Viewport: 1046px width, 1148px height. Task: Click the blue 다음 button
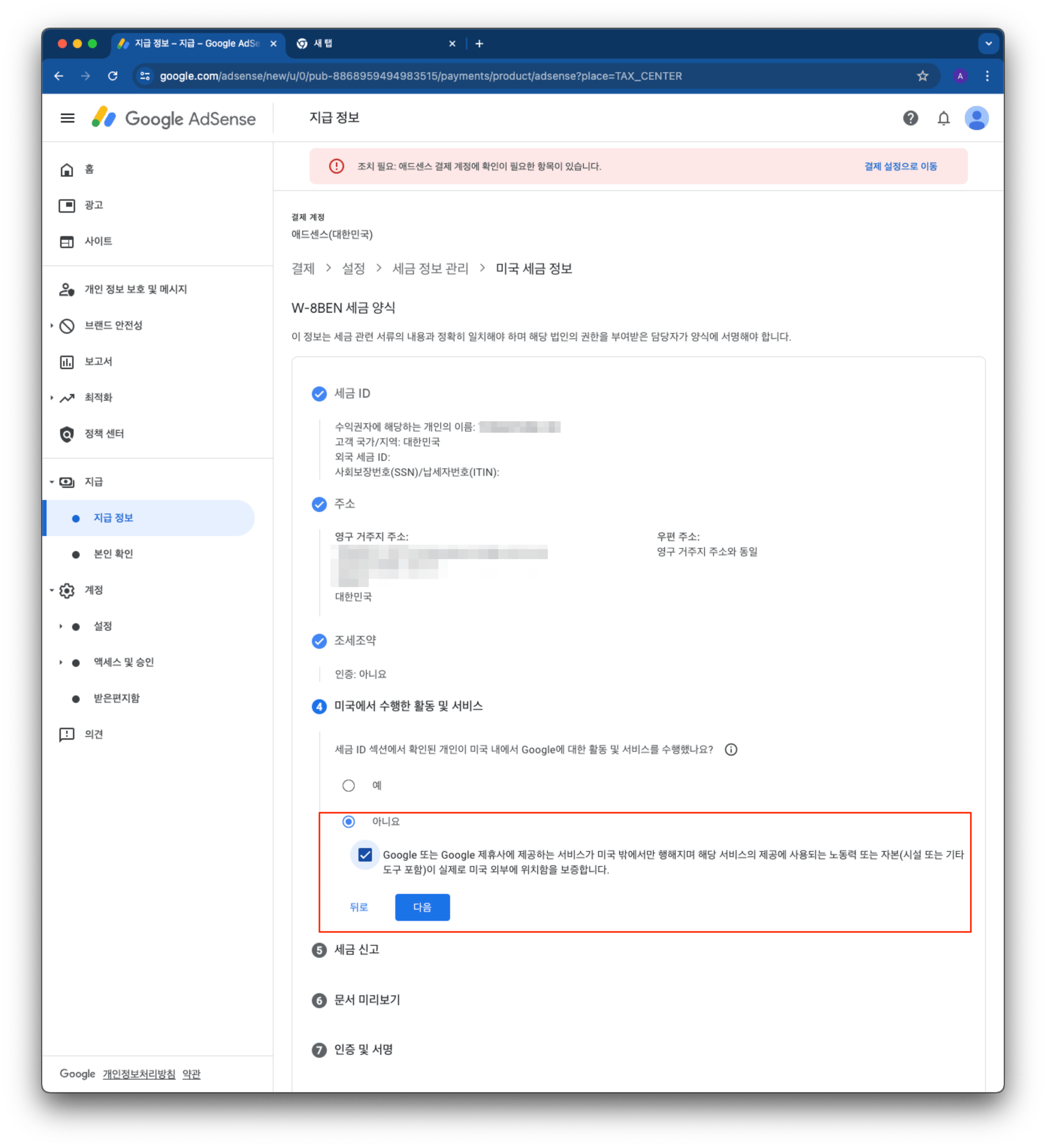[x=422, y=907]
